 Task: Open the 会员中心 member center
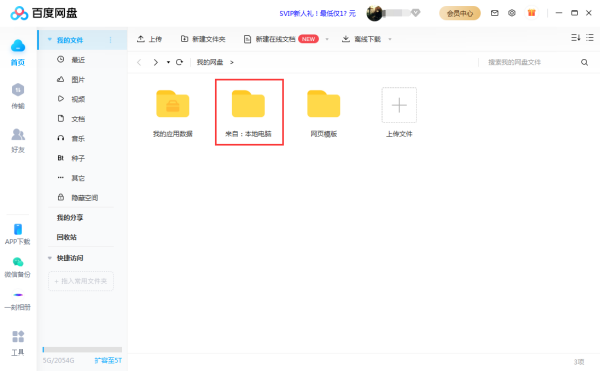(460, 13)
